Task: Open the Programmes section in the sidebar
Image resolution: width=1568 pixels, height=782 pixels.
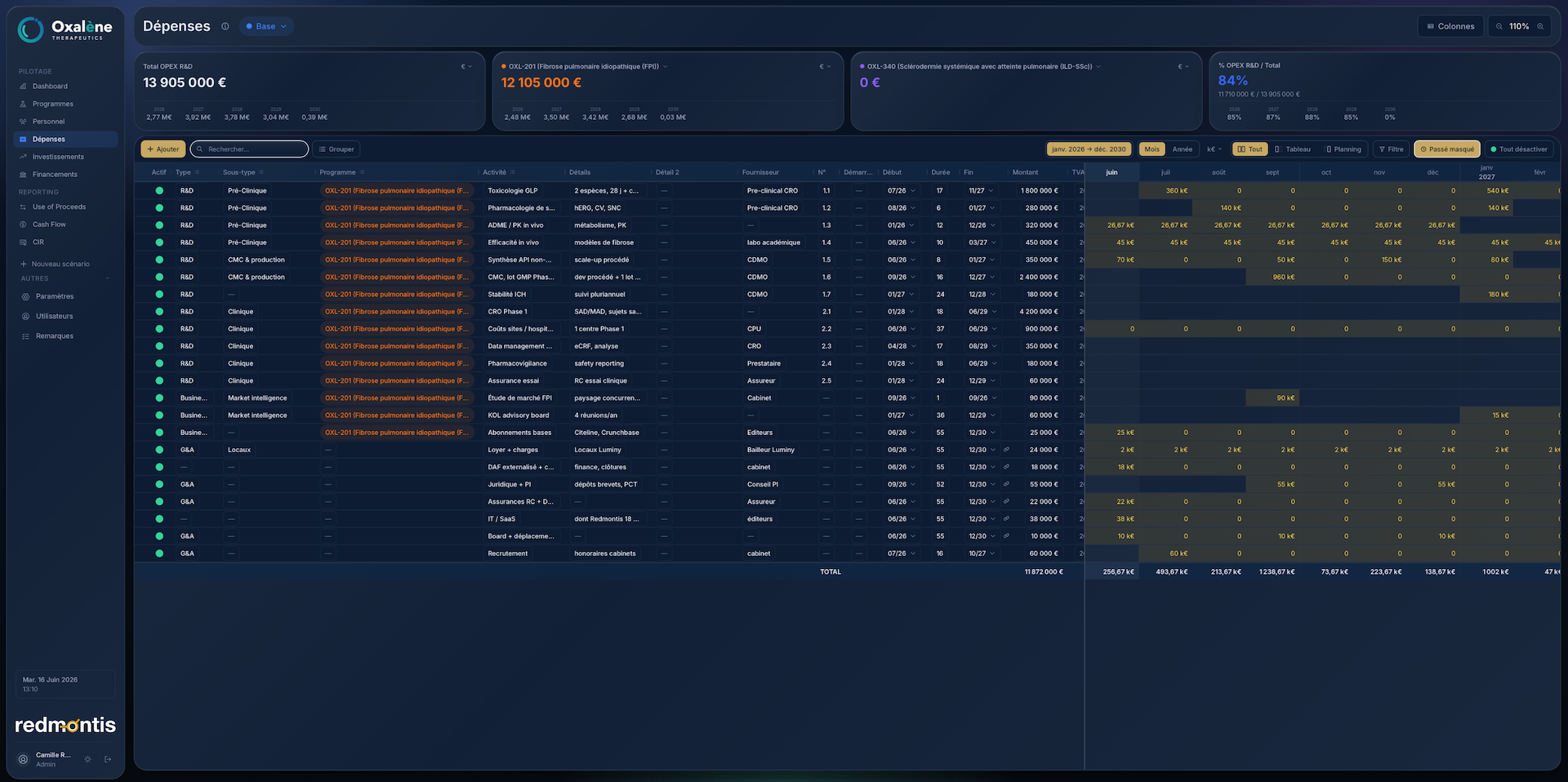Action: [52, 104]
